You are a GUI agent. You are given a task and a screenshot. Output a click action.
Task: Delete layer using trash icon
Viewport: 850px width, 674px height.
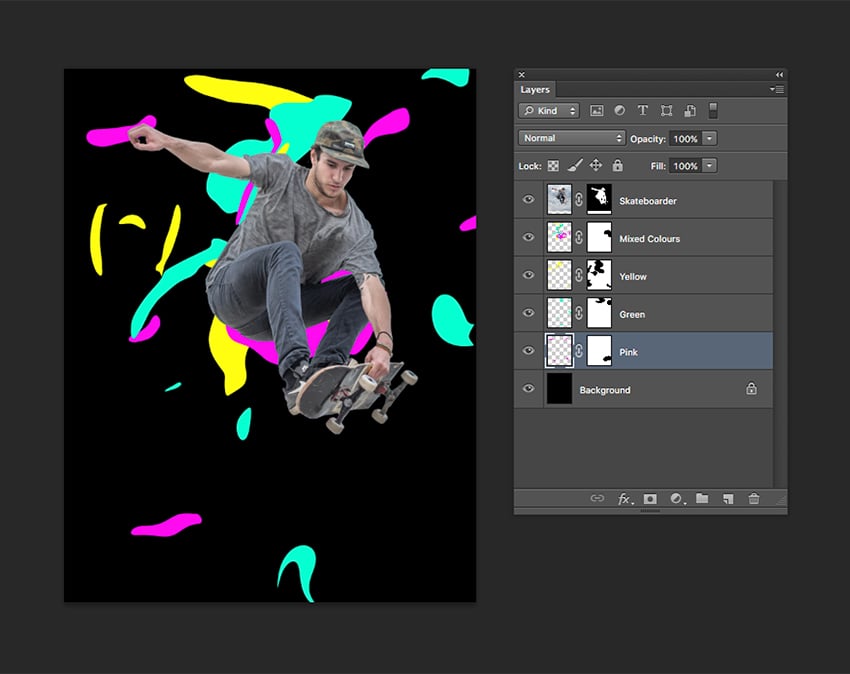coord(754,499)
